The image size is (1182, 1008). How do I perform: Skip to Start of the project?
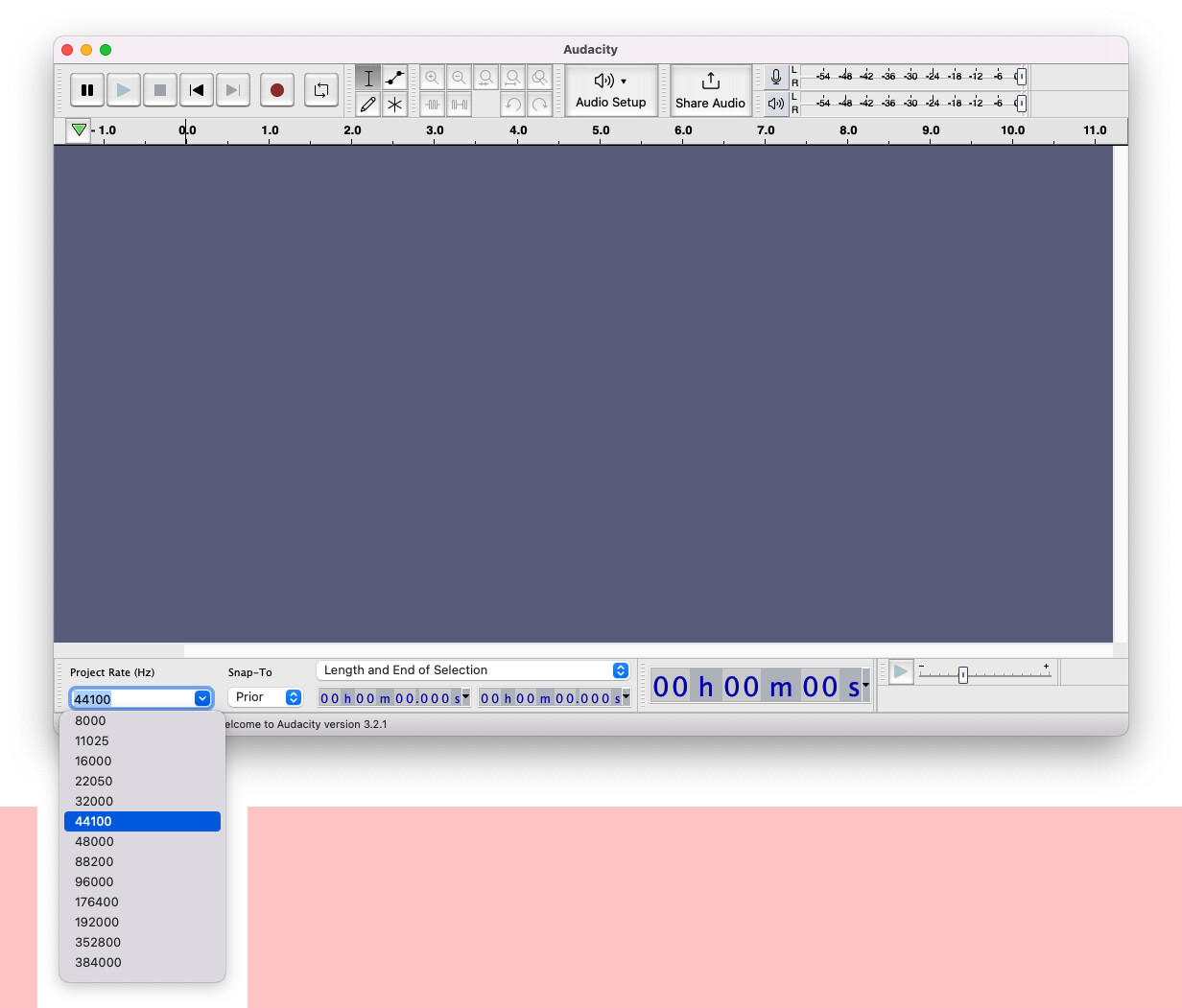coord(197,90)
